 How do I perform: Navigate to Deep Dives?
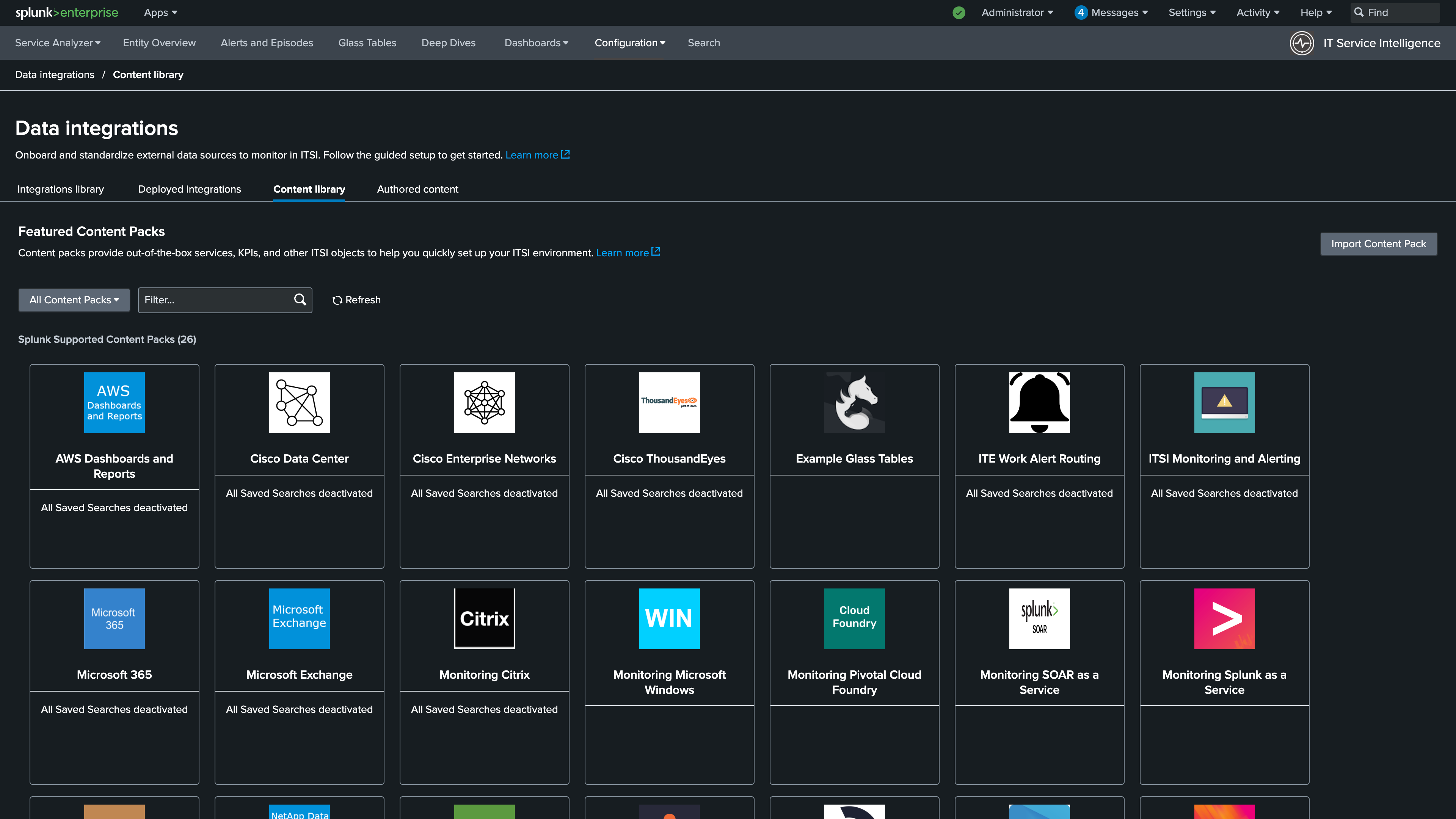point(448,43)
